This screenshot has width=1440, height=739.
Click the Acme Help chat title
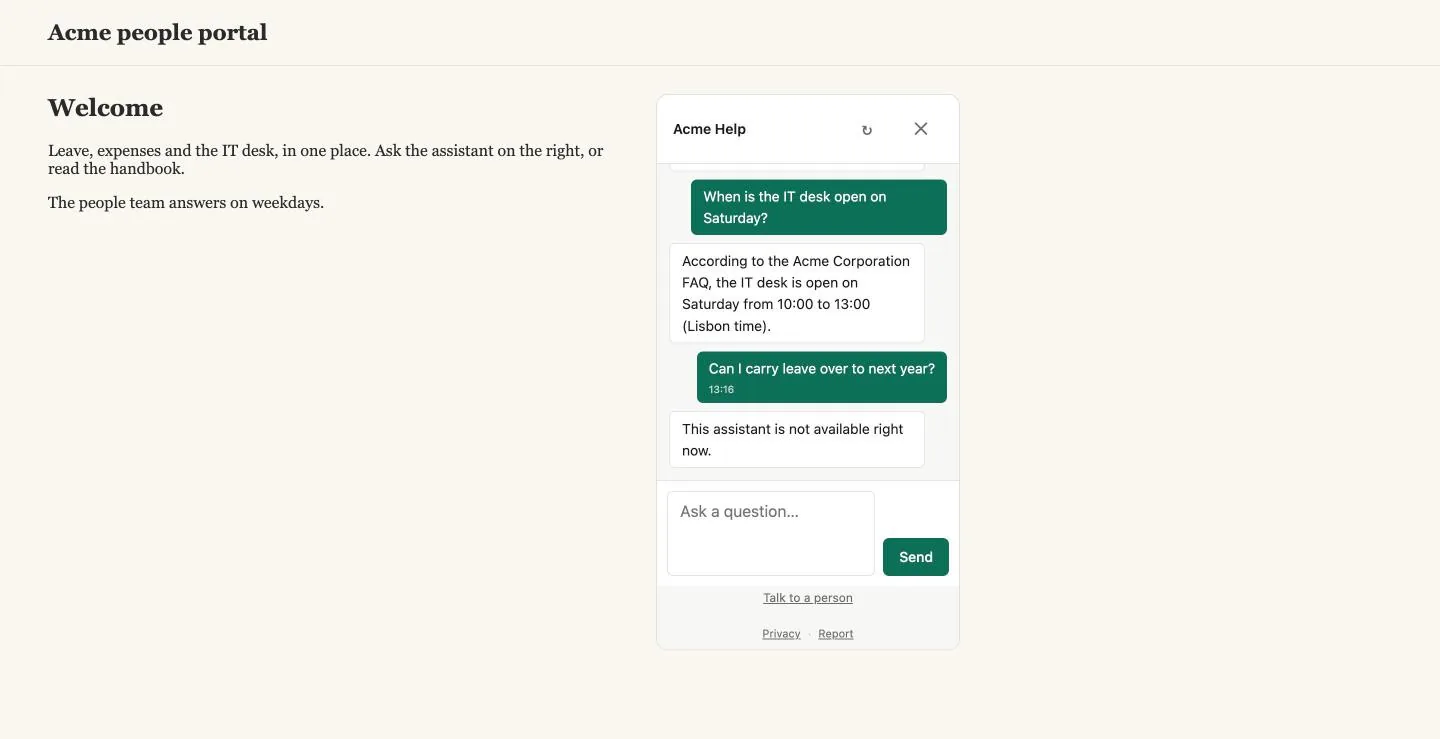point(709,129)
